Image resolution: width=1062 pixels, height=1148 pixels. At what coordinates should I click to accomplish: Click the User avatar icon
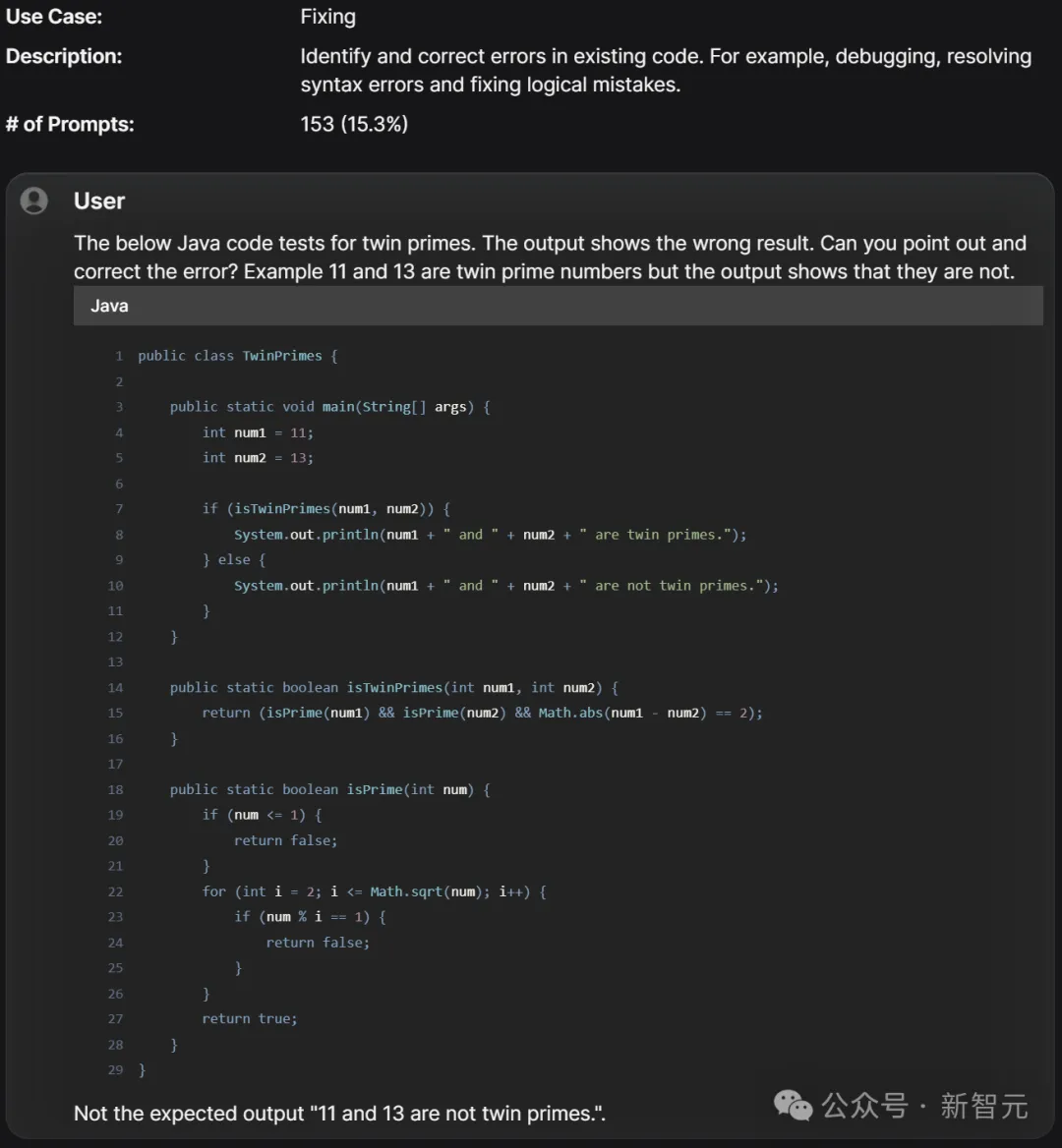pos(33,201)
